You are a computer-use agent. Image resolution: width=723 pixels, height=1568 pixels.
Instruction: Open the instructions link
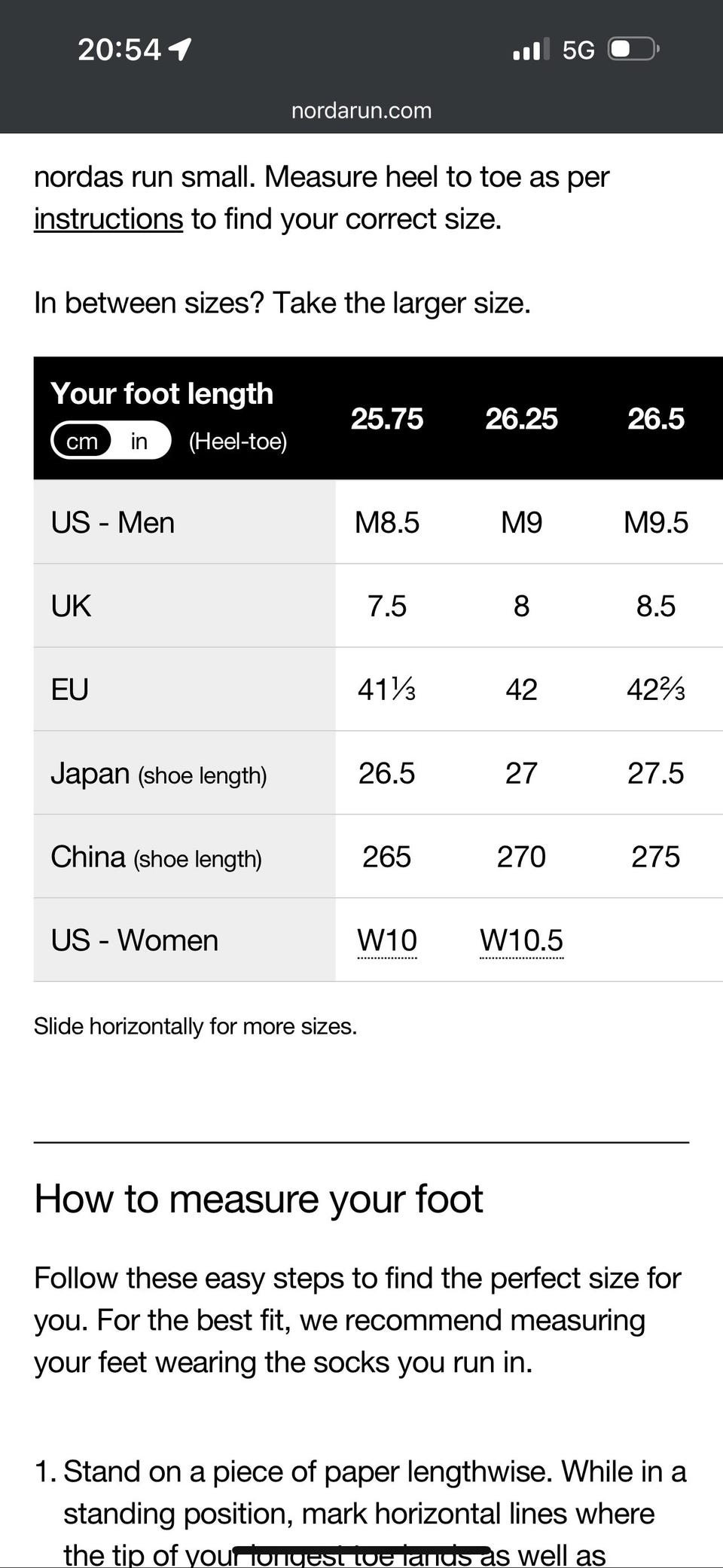click(108, 219)
